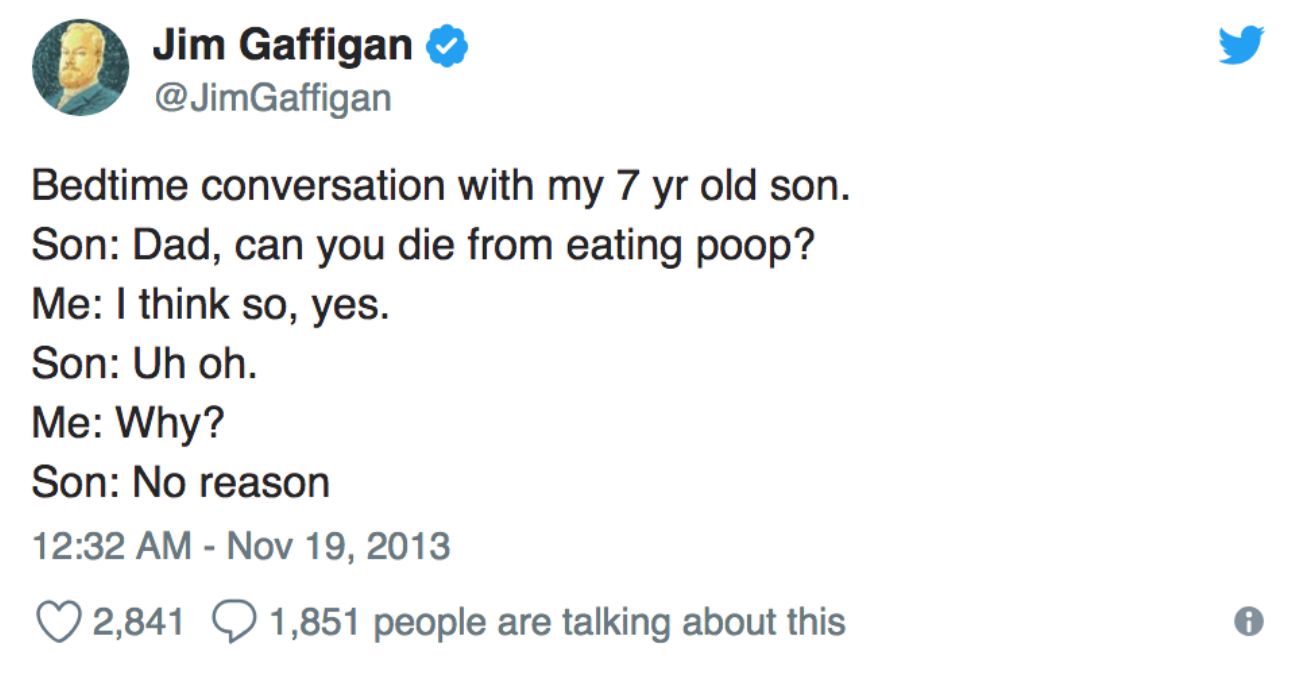
Task: Click the Jim Gaffigan display name
Action: click(x=282, y=46)
